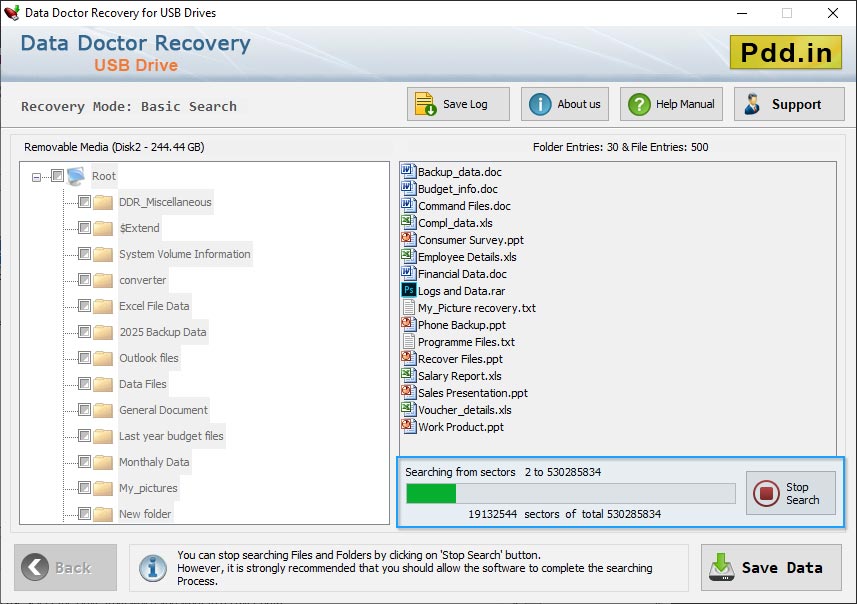Click the text file icon for Programme Files.txt
857x604 pixels.
408,341
